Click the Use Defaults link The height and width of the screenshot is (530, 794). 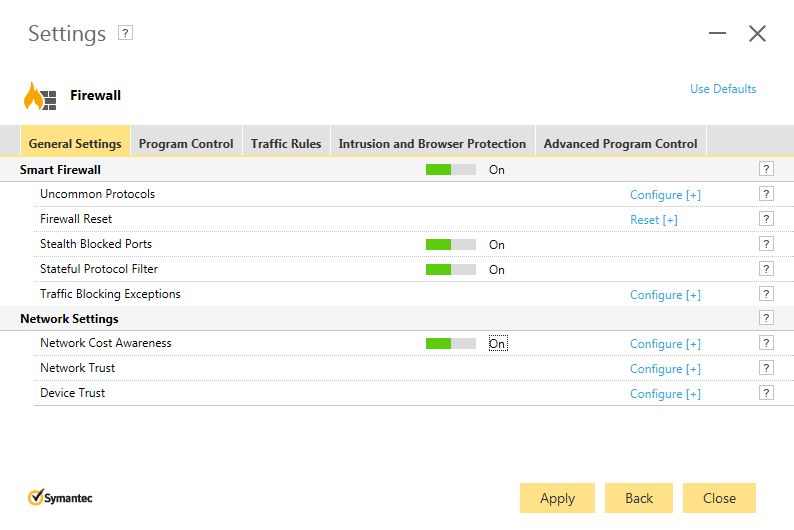coord(723,89)
